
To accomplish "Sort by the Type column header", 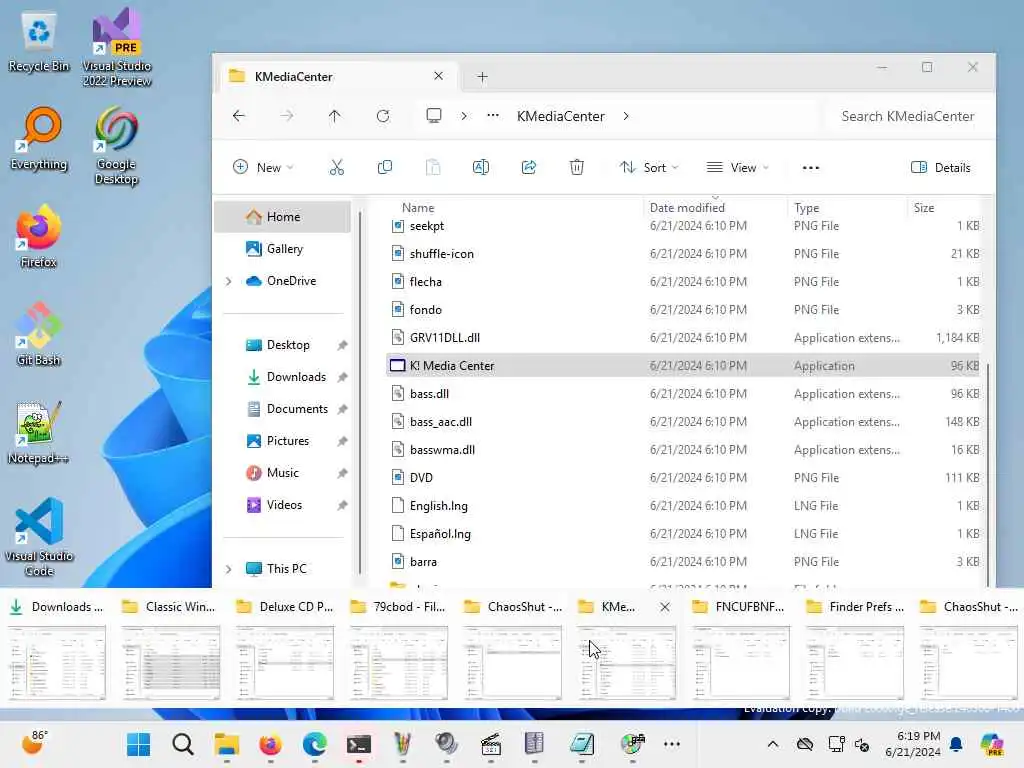I will coord(807,208).
